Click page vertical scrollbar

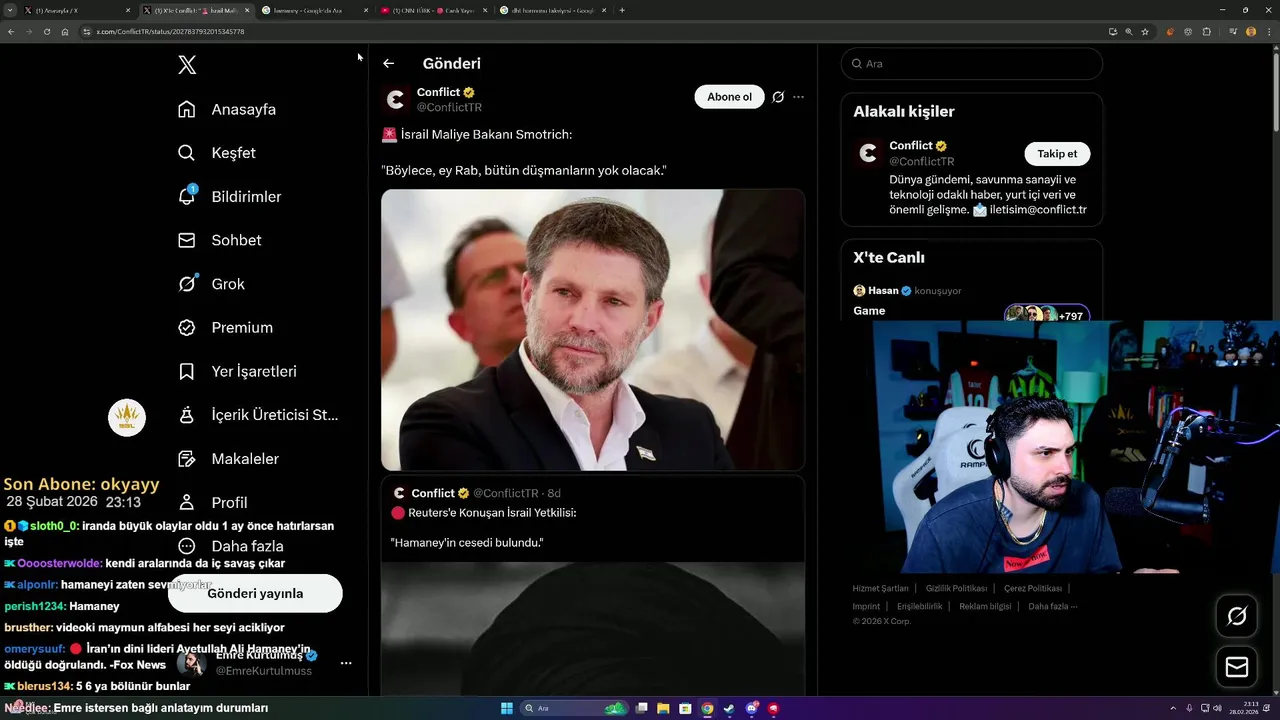pyautogui.click(x=1275, y=90)
